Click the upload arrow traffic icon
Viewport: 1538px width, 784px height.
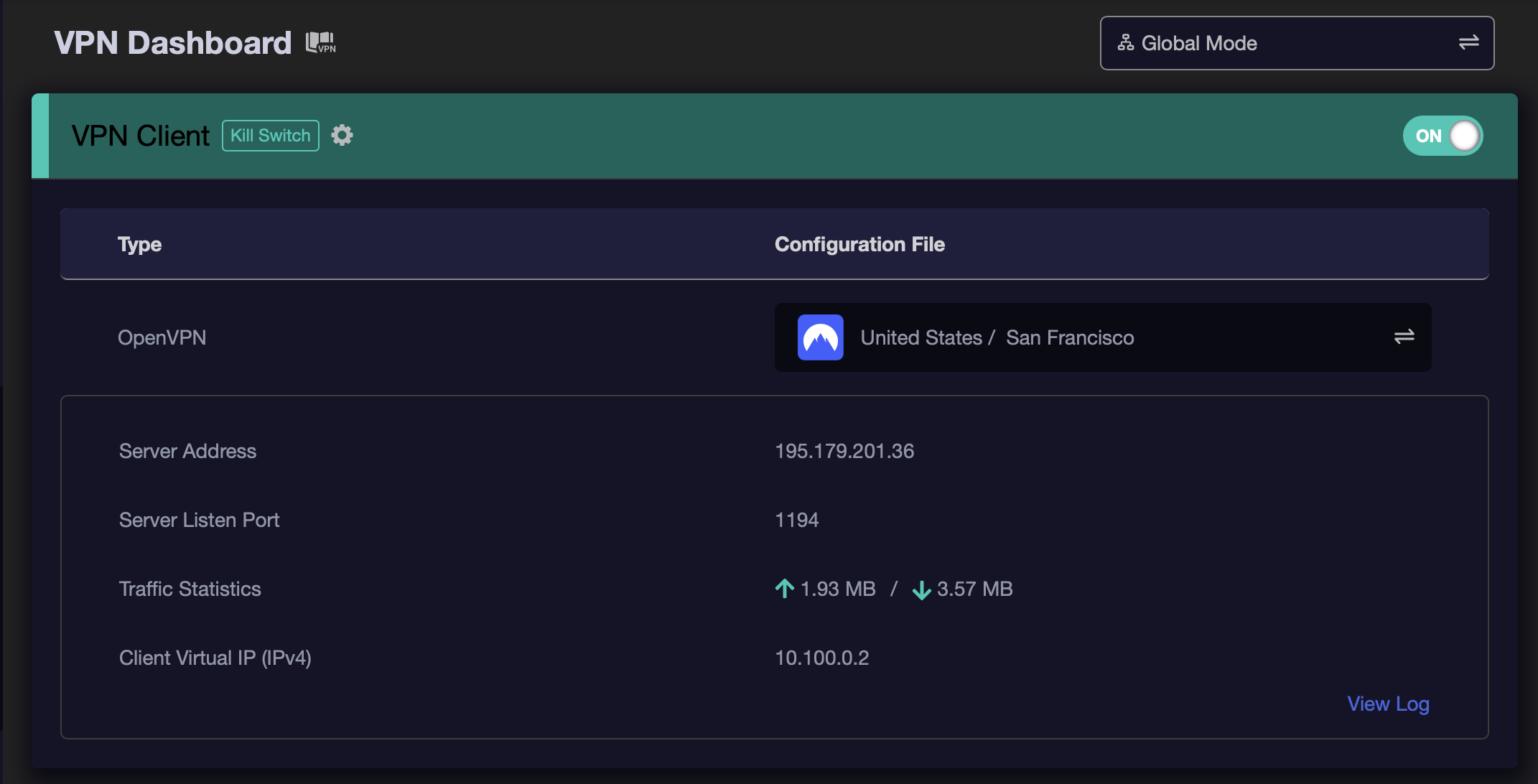[x=785, y=589]
